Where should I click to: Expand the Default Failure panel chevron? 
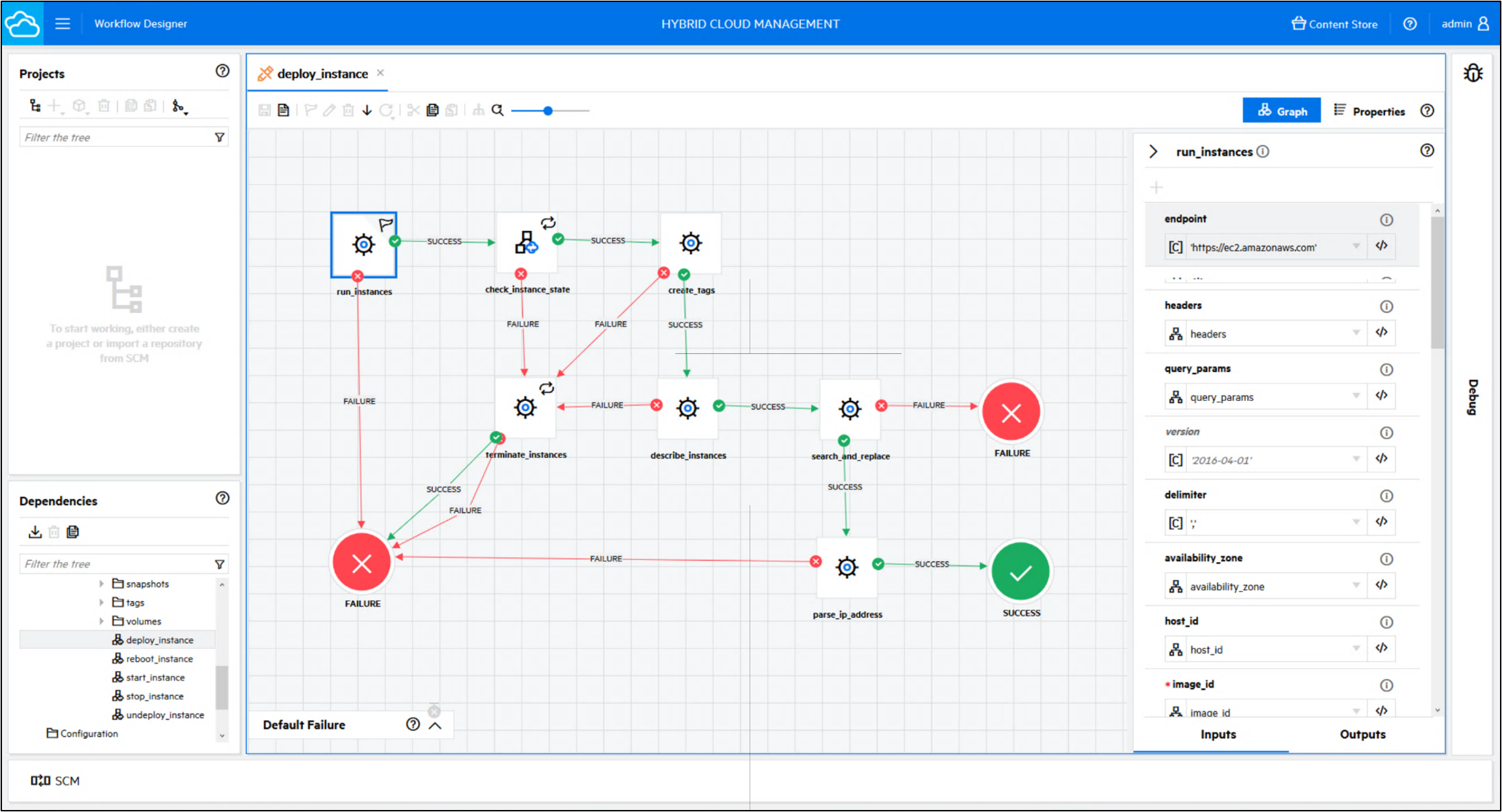435,725
